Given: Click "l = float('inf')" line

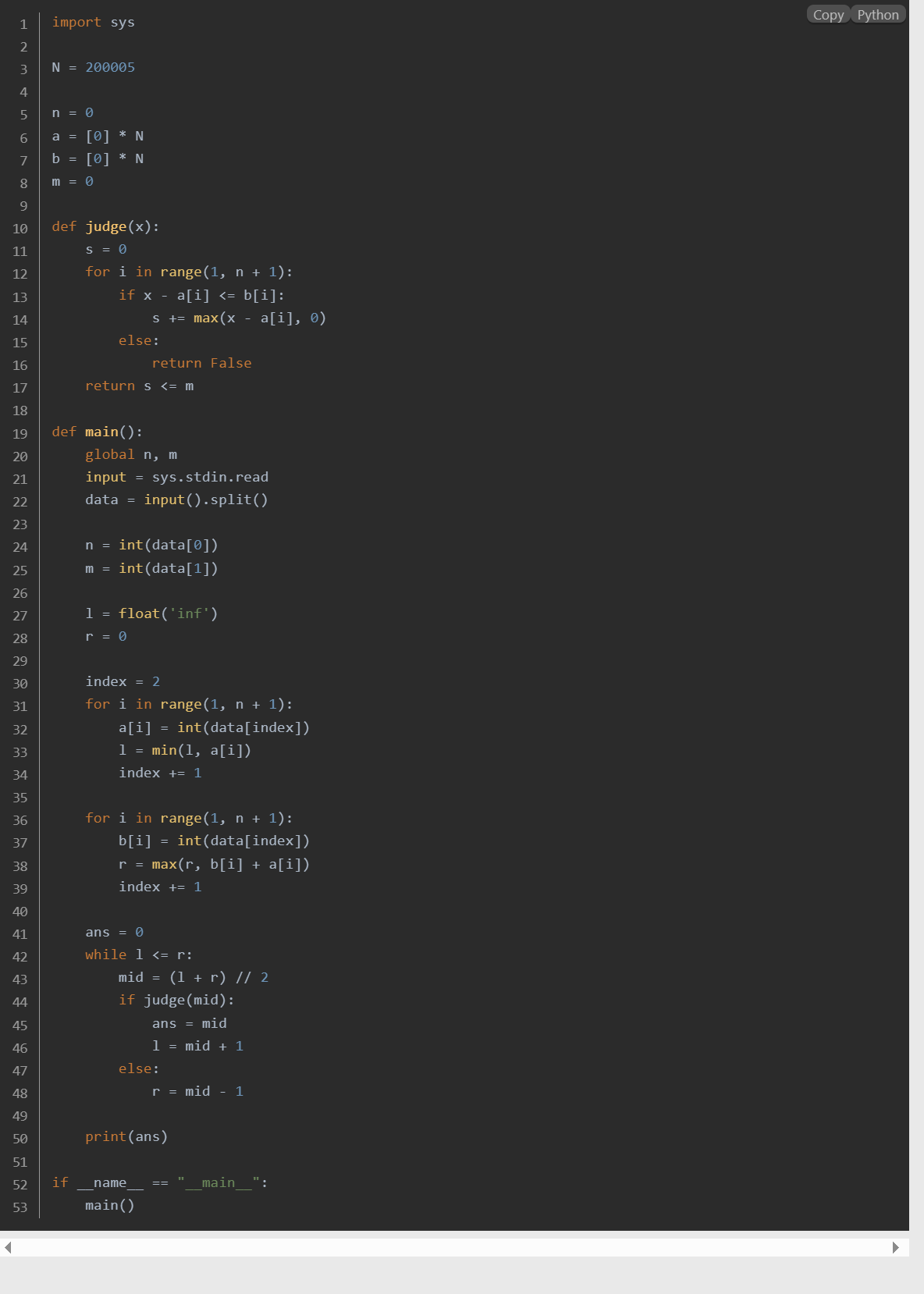Looking at the screenshot, I should click(151, 613).
